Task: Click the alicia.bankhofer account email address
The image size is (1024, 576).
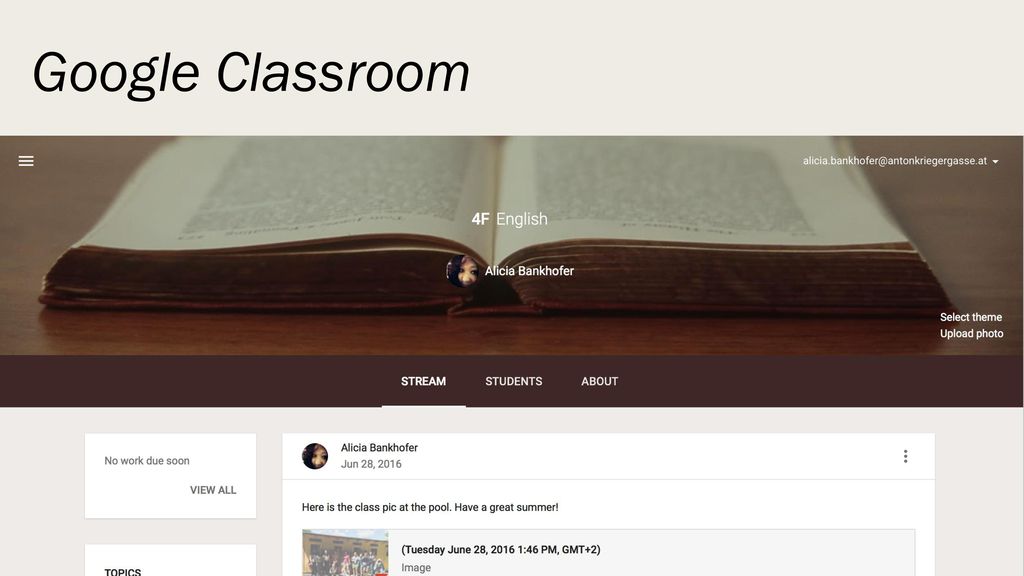Action: tap(895, 161)
